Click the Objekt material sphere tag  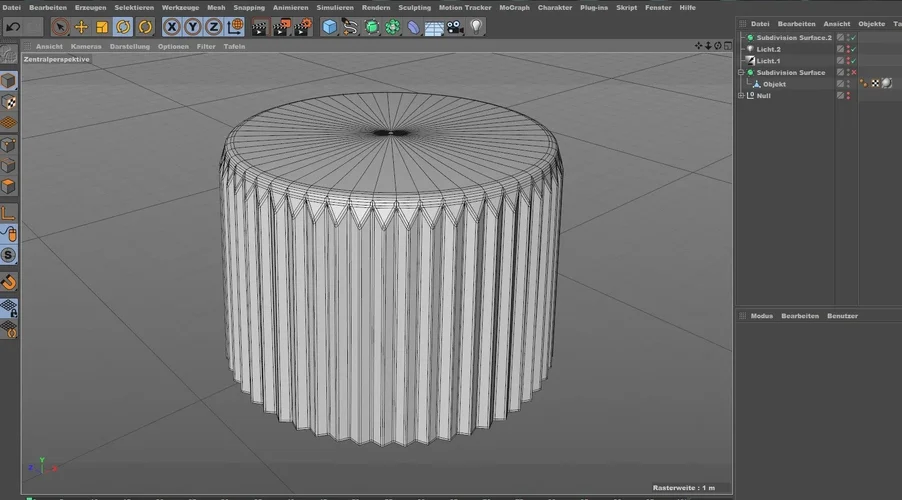point(887,84)
